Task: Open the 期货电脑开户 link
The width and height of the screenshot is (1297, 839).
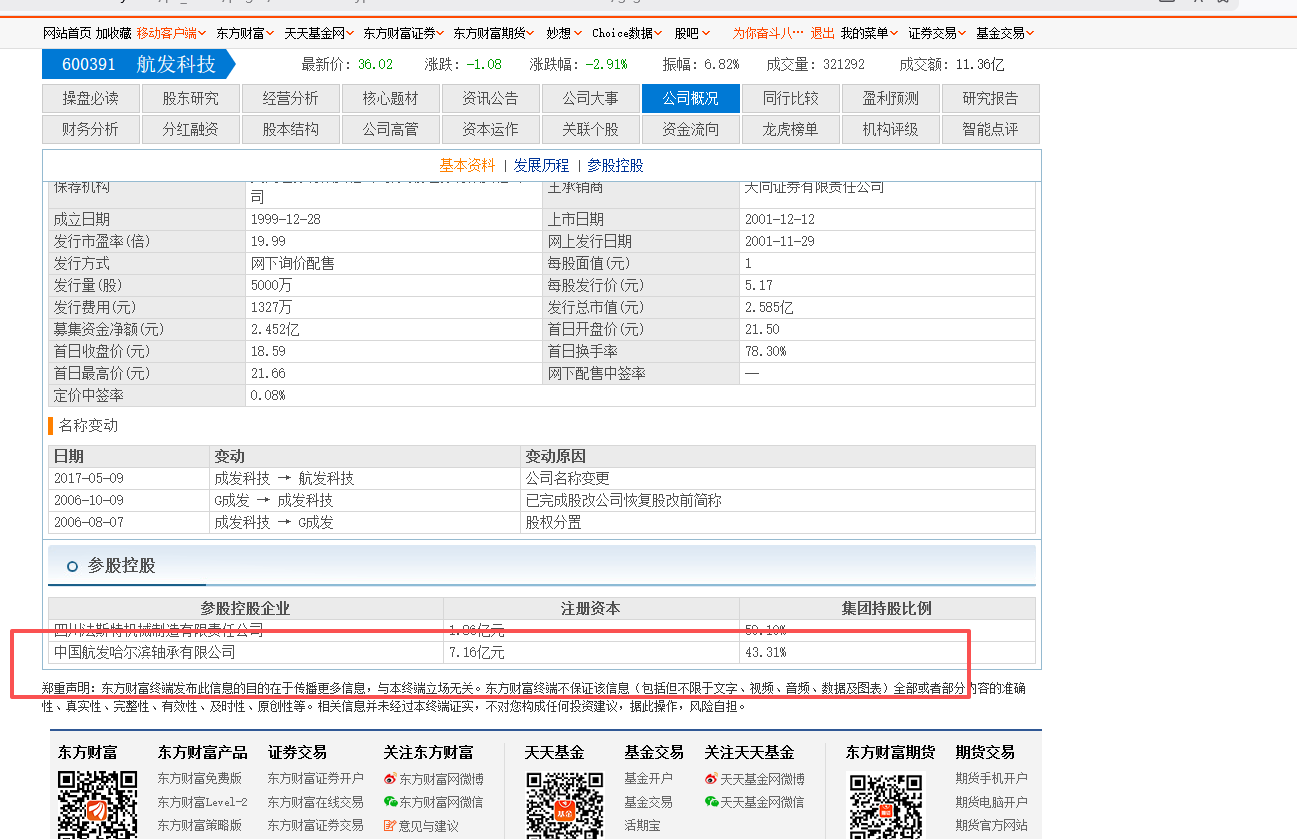Action: click(991, 802)
